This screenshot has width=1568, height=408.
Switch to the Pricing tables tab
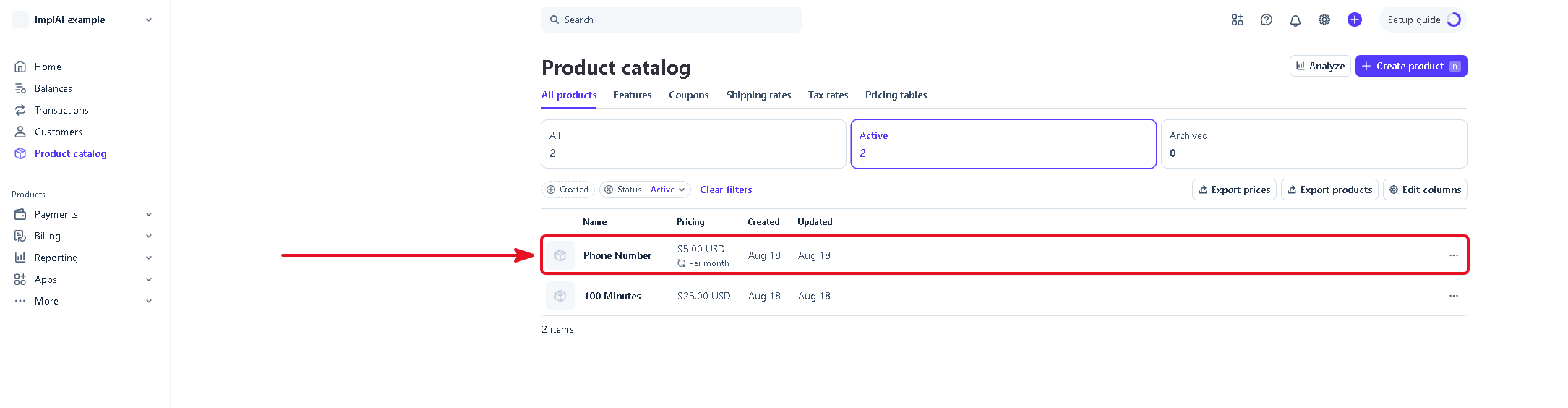(x=896, y=95)
